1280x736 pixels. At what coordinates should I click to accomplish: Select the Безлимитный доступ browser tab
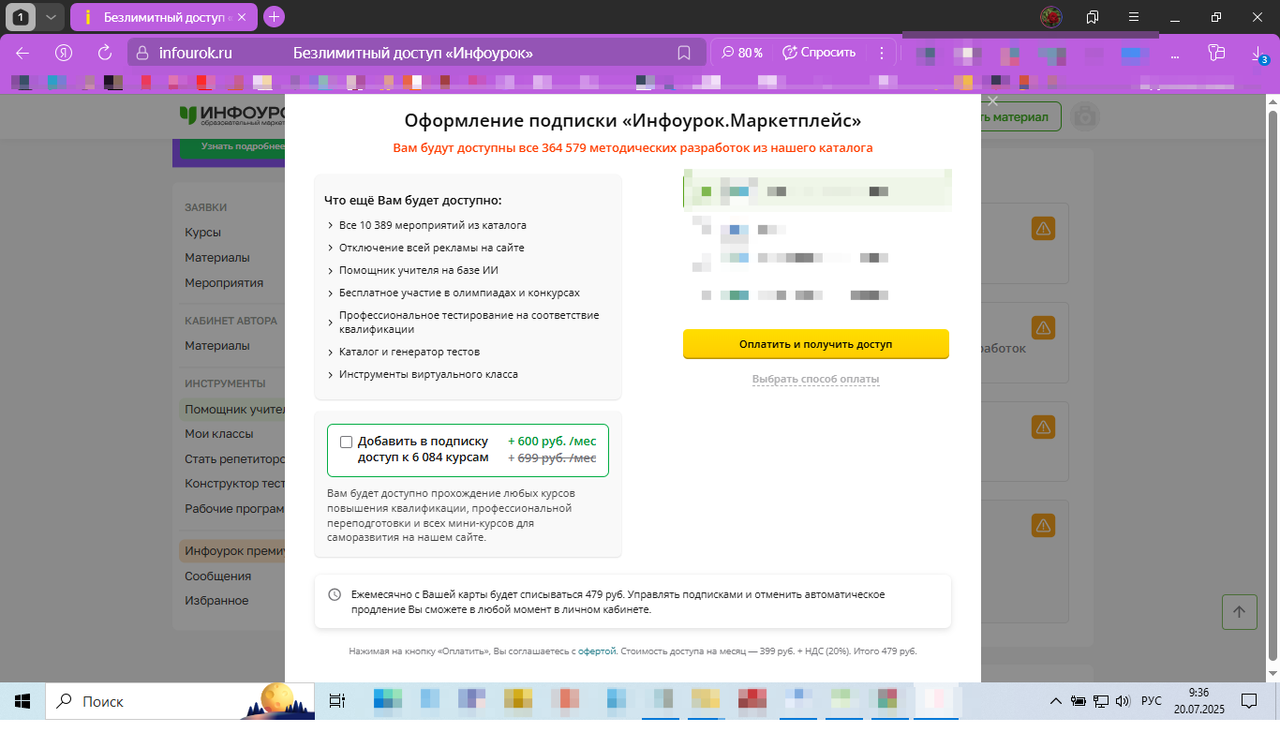[x=163, y=17]
